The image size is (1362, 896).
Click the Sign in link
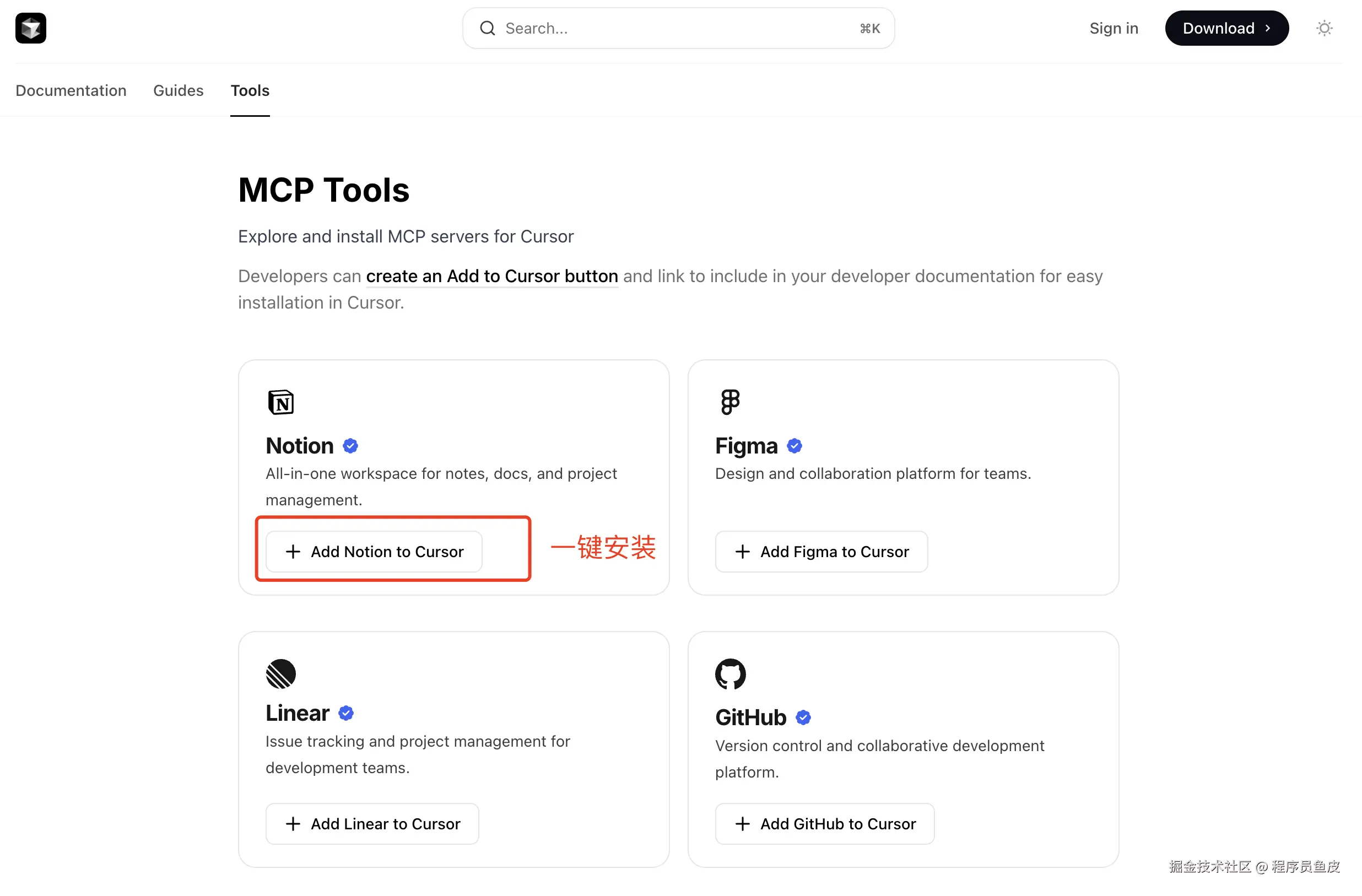[x=1113, y=28]
